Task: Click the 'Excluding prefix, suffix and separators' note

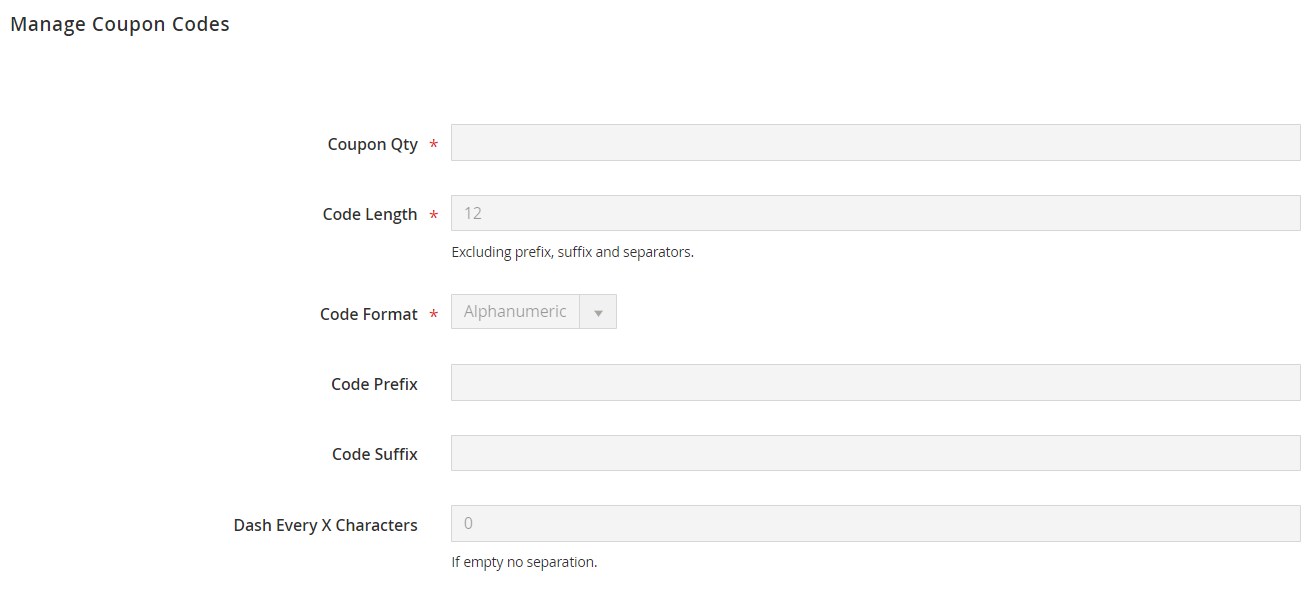Action: coord(572,252)
